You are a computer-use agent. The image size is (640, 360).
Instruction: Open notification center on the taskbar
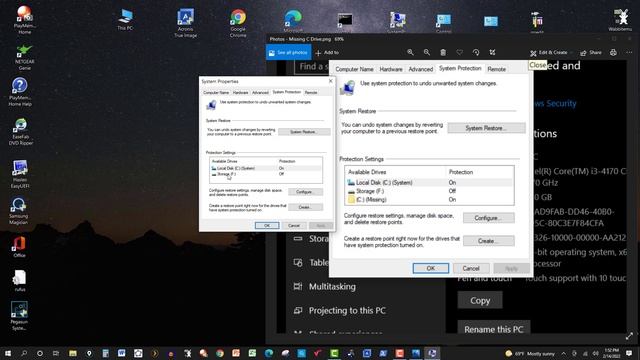(x=629, y=353)
